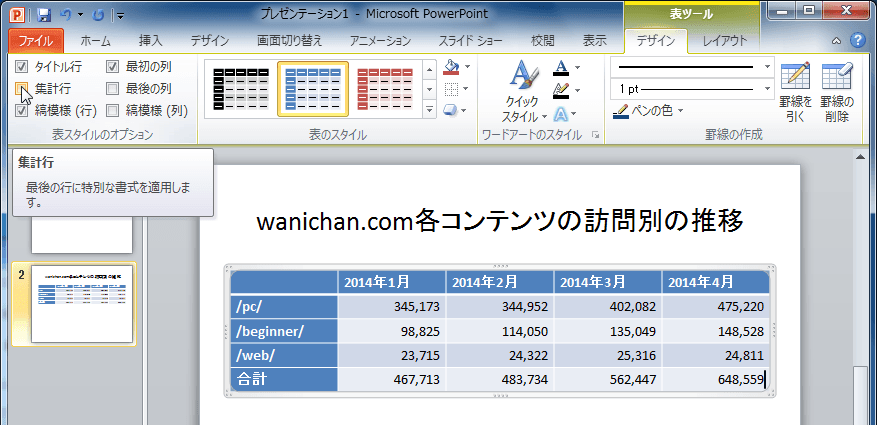Open the ペンの色 pen color menu

pos(647,111)
